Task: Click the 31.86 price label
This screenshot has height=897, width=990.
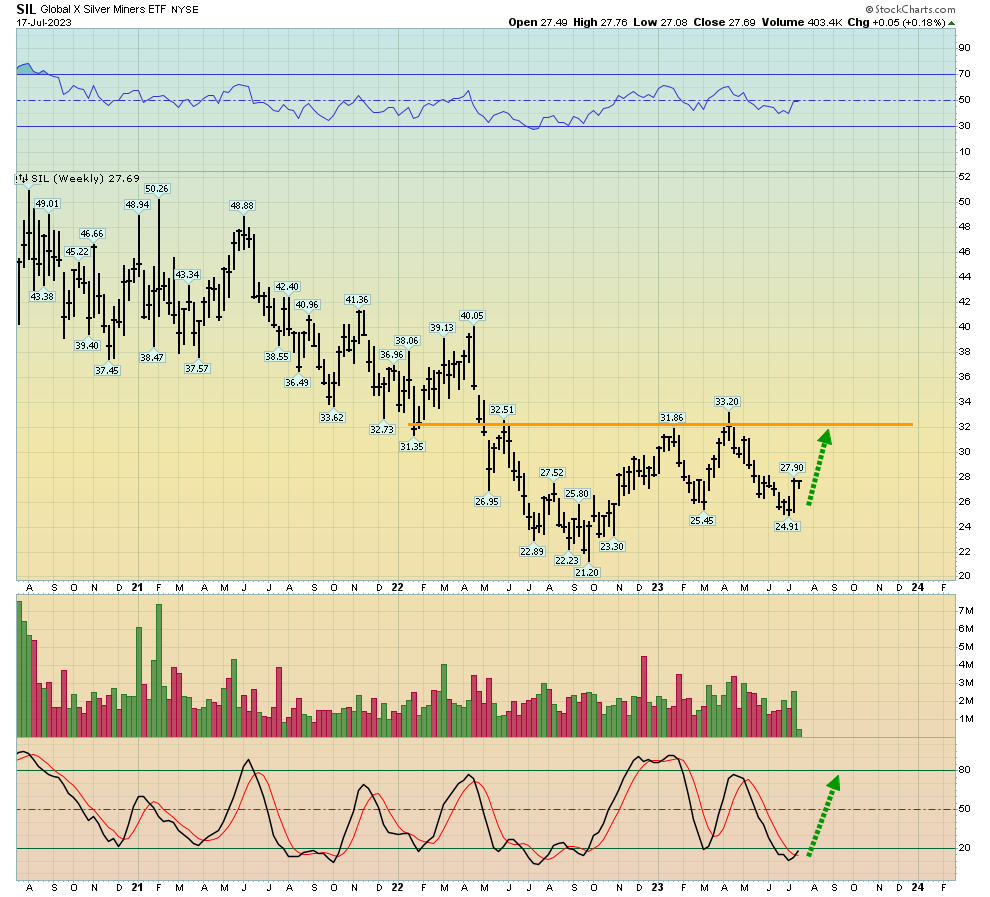Action: pos(672,418)
